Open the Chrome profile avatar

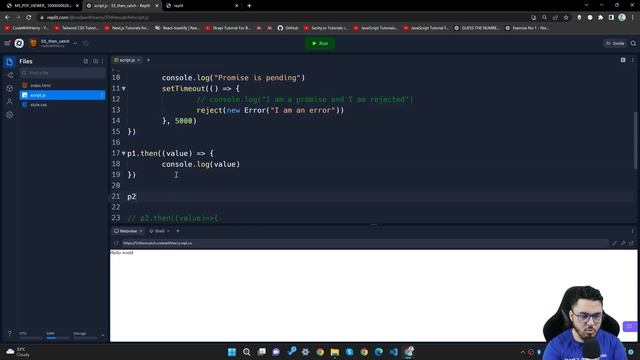622,18
